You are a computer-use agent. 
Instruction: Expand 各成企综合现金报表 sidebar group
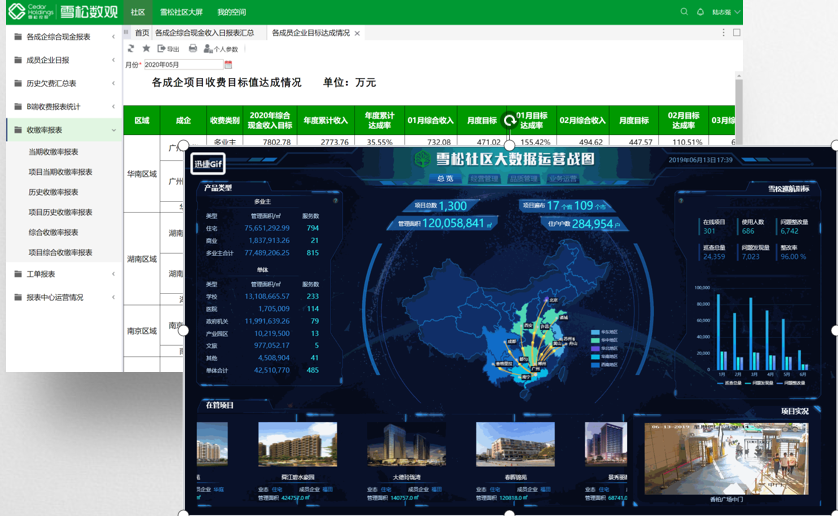click(64, 37)
